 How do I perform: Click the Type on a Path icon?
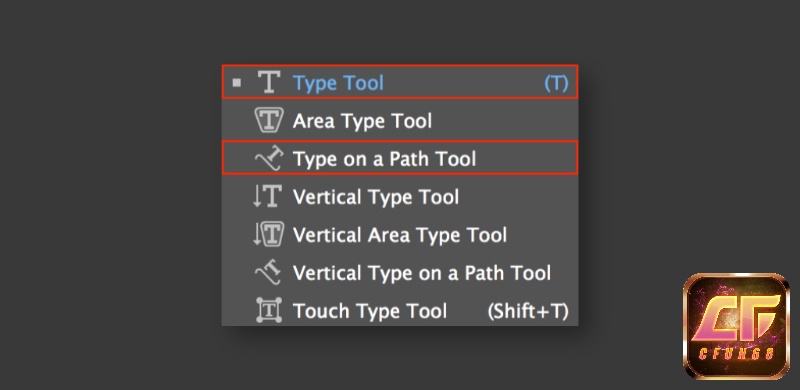tap(269, 158)
